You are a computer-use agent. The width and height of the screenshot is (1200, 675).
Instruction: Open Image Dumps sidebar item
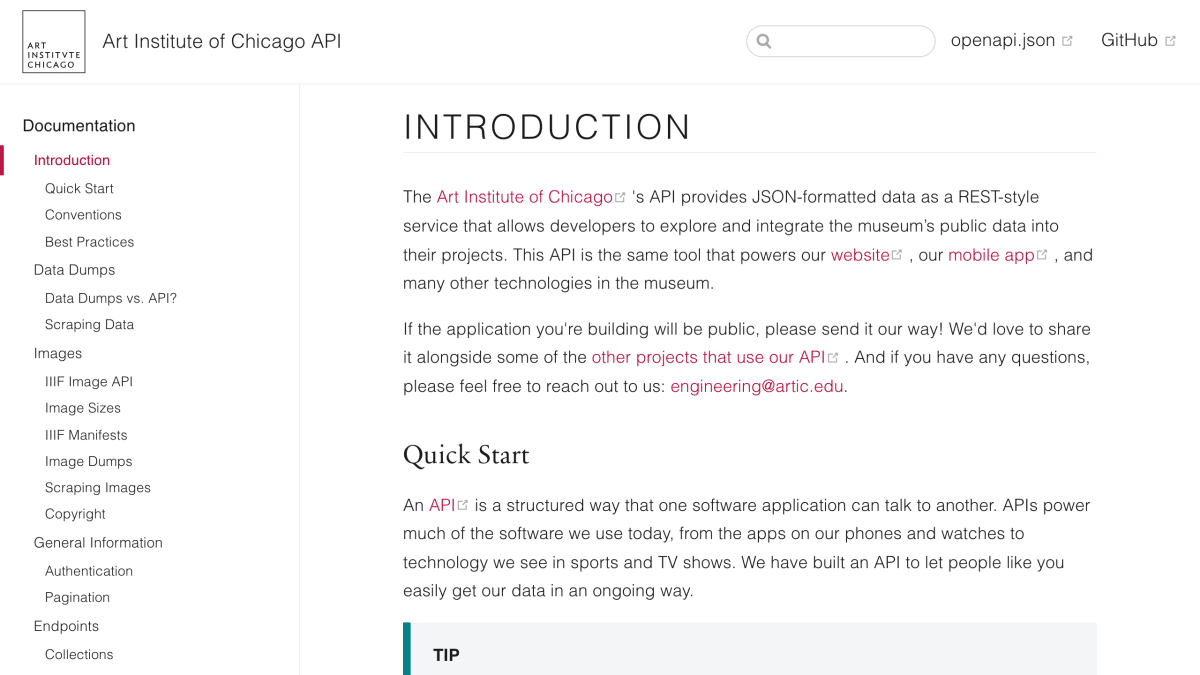[89, 461]
